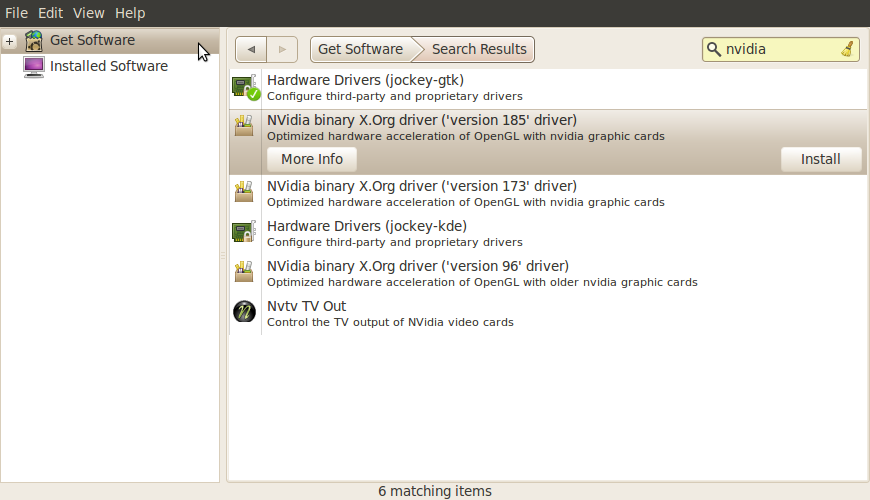
Task: Click the Installed Software monitor icon
Action: [34, 67]
